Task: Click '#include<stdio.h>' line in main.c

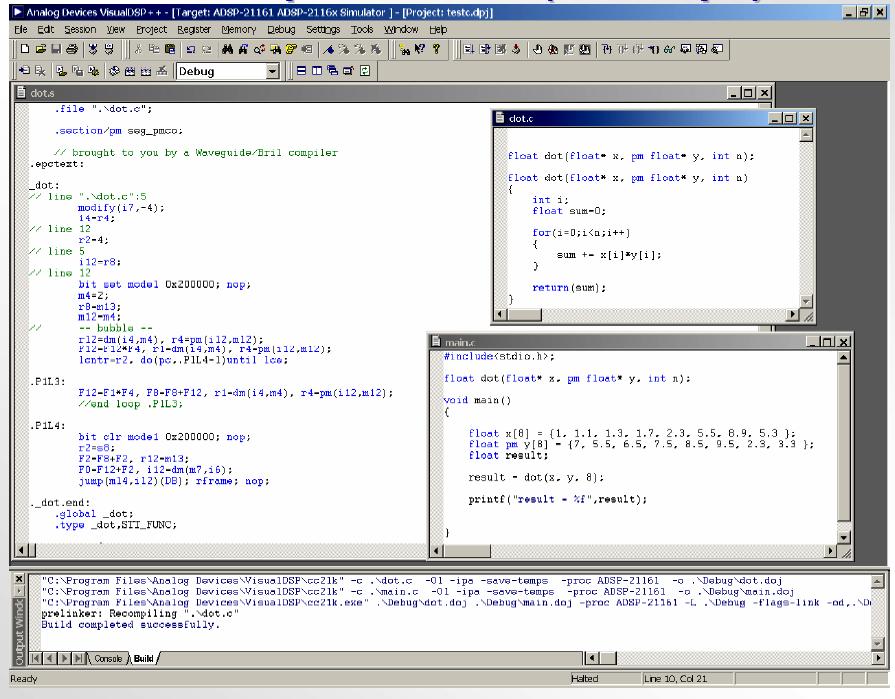Action: [499, 356]
